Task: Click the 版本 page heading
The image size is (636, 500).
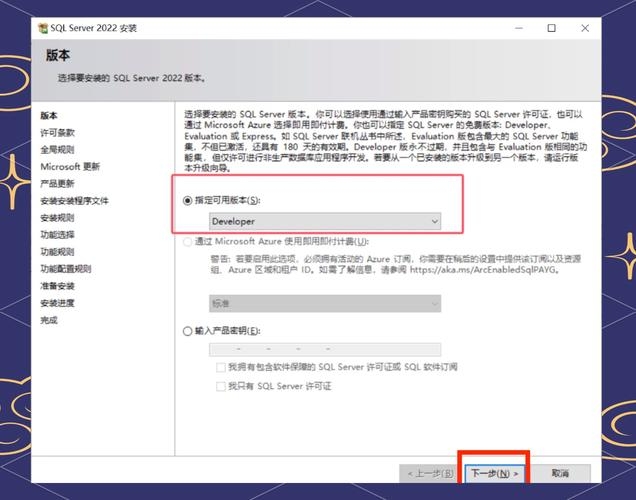Action: (58, 55)
